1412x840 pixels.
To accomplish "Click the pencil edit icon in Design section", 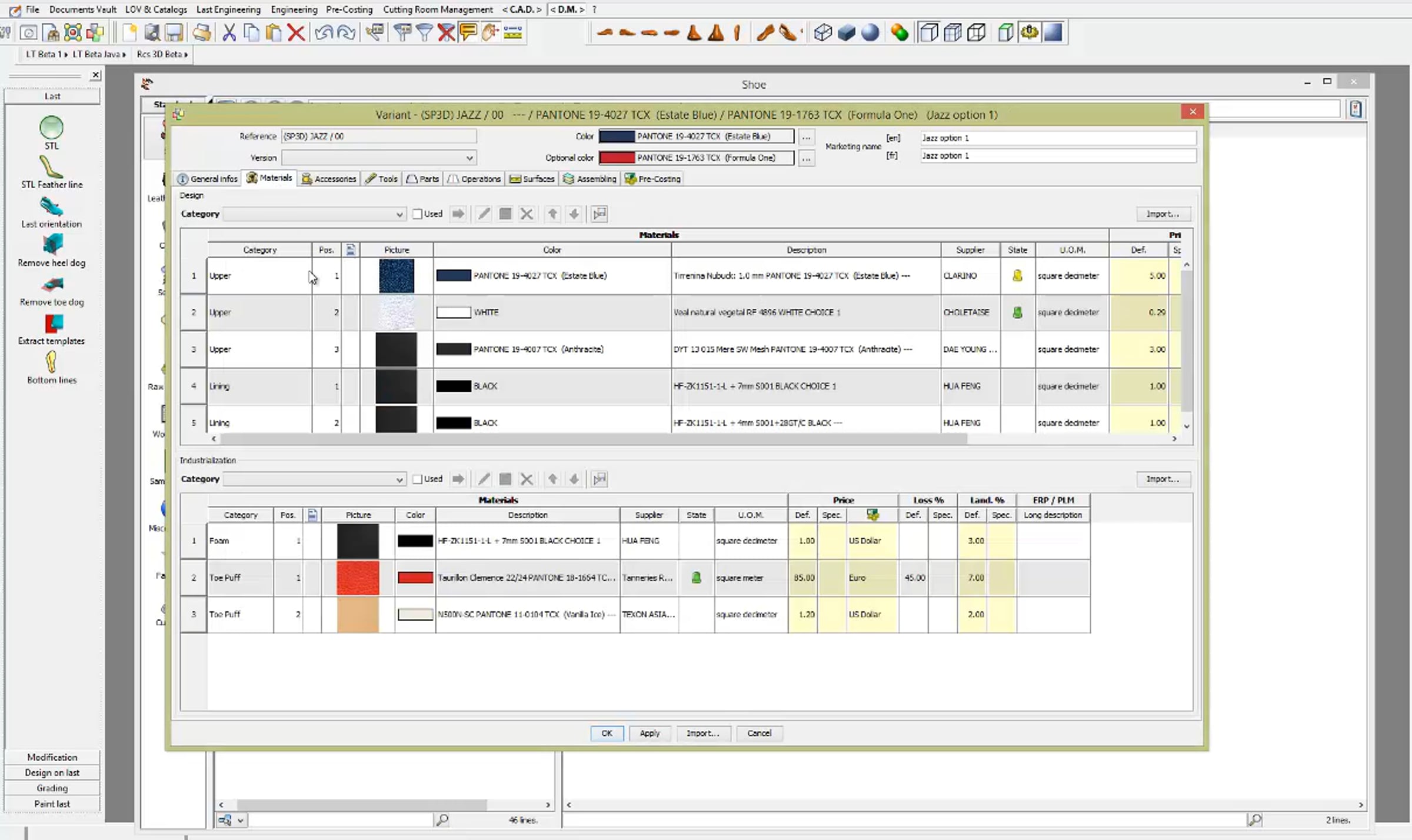I will point(484,214).
